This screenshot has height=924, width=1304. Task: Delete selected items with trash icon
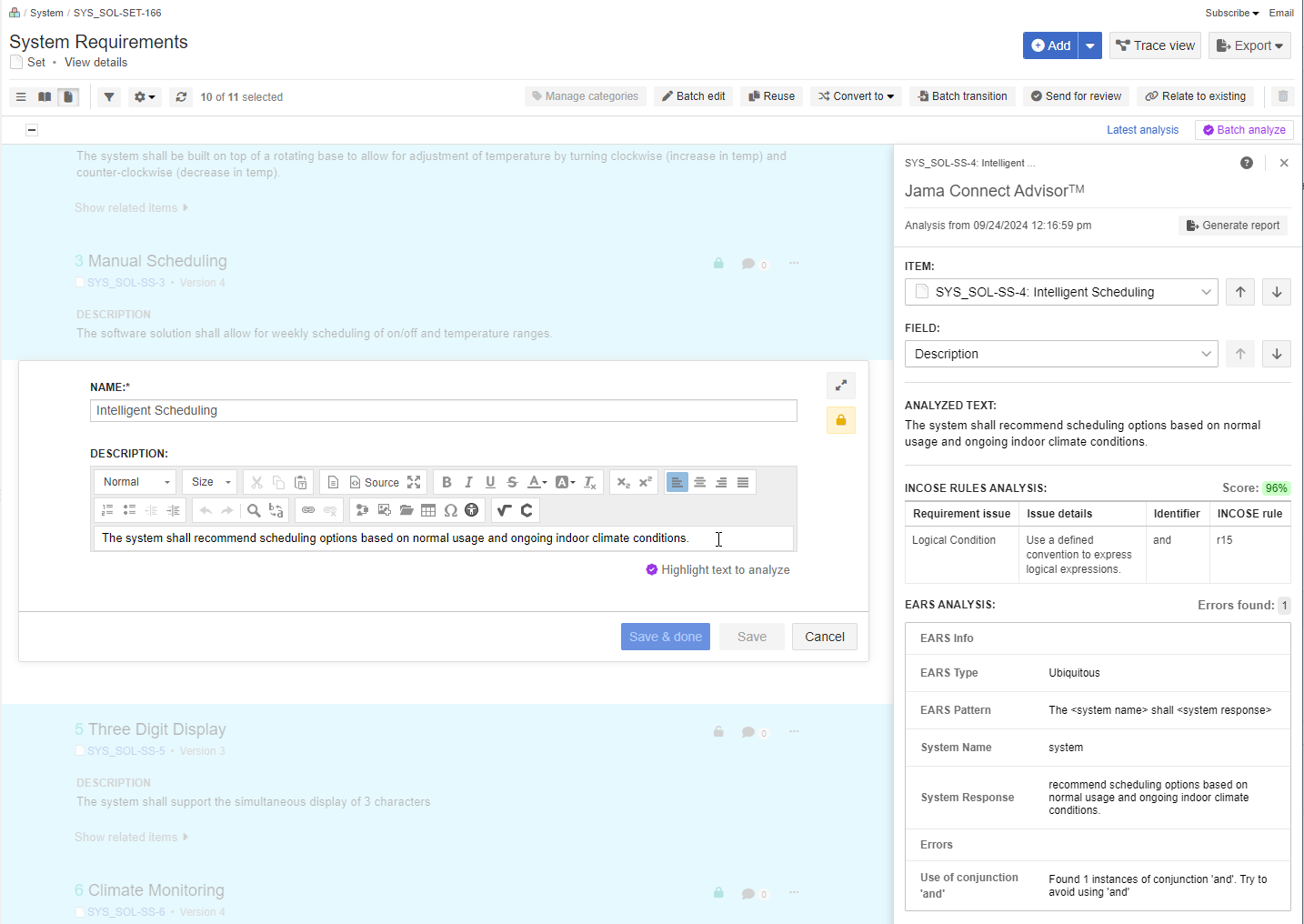point(1283,96)
